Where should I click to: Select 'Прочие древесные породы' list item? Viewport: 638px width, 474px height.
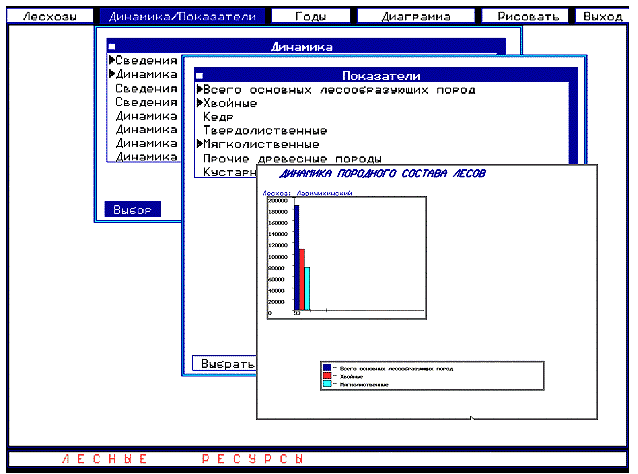291,158
